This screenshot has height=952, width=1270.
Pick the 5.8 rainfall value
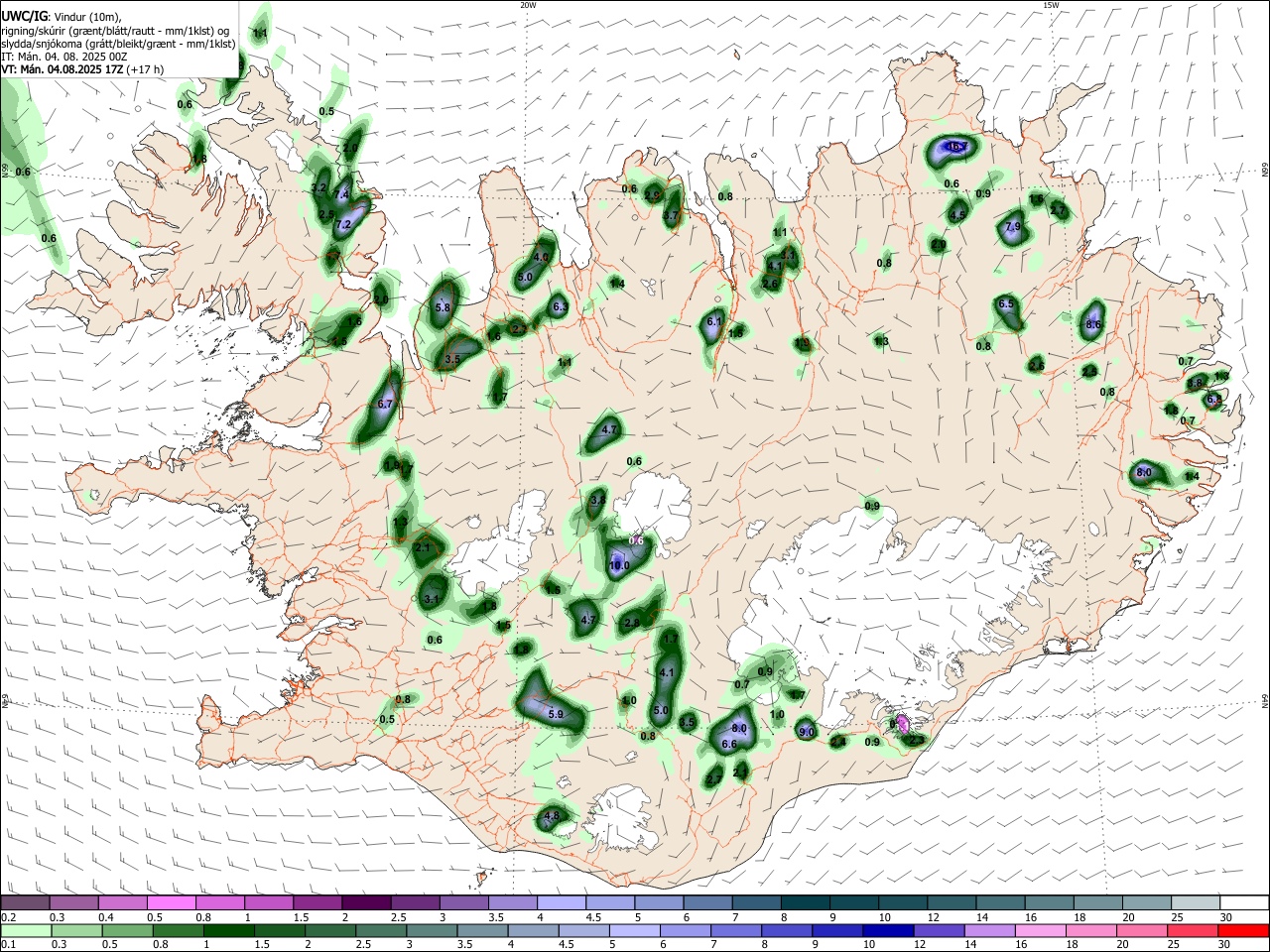click(443, 307)
